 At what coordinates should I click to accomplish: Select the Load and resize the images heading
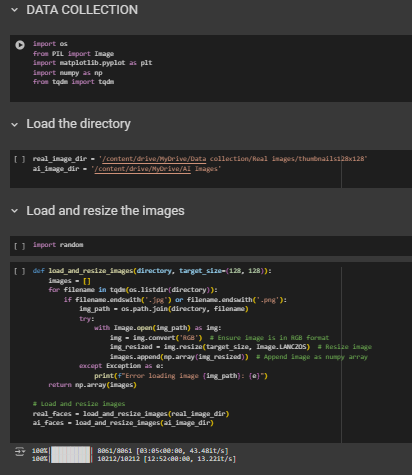pos(105,211)
